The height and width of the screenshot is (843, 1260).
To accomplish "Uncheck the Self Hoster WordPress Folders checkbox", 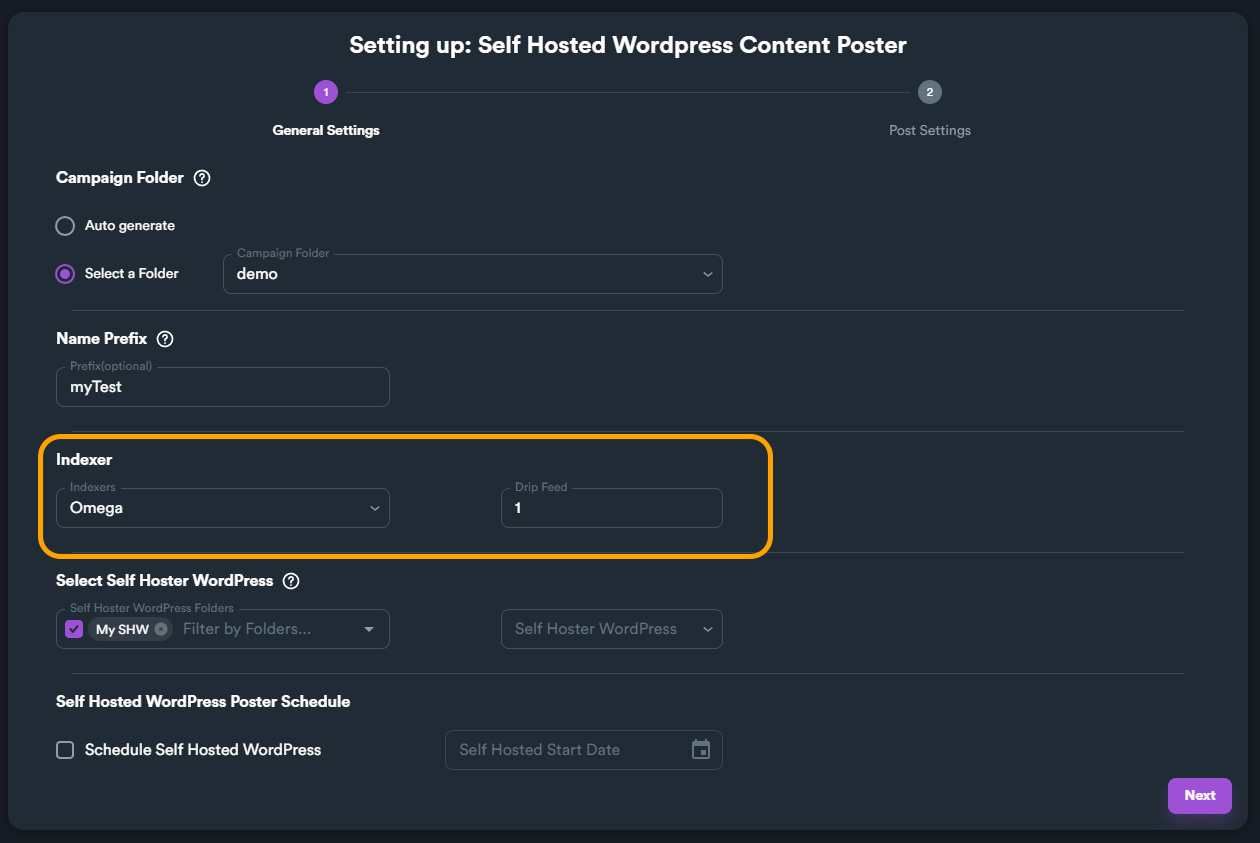I will [74, 629].
